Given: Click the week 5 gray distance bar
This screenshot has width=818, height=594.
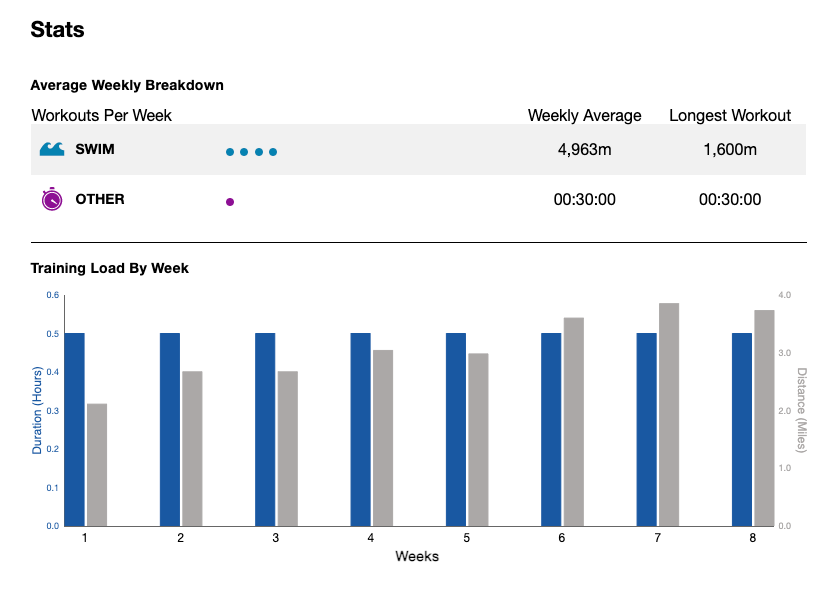Looking at the screenshot, I should click(x=478, y=439).
